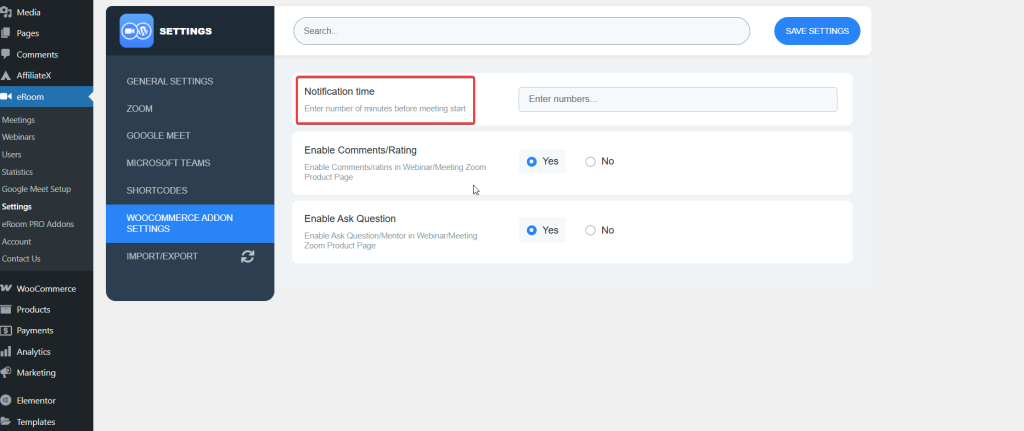Open the Zoom settings tab
Image resolution: width=1024 pixels, height=431 pixels.
point(190,108)
